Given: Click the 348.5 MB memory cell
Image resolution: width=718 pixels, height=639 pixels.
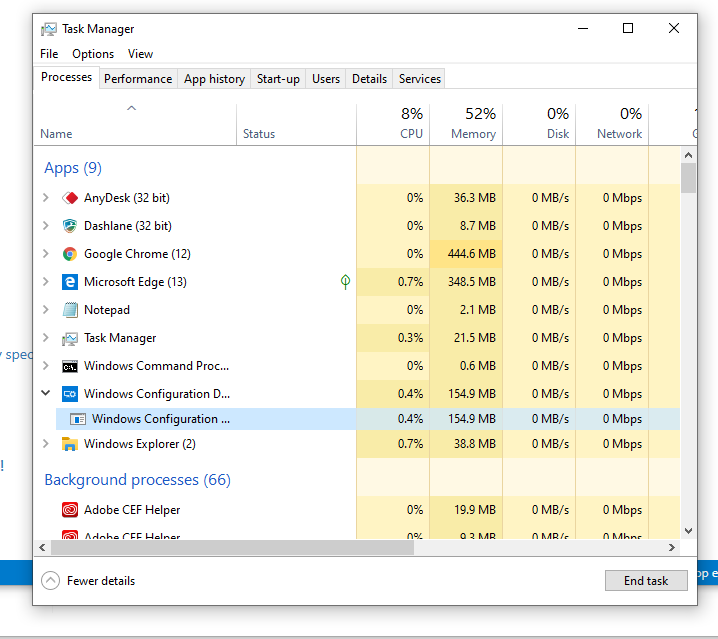Looking at the screenshot, I should [466, 282].
